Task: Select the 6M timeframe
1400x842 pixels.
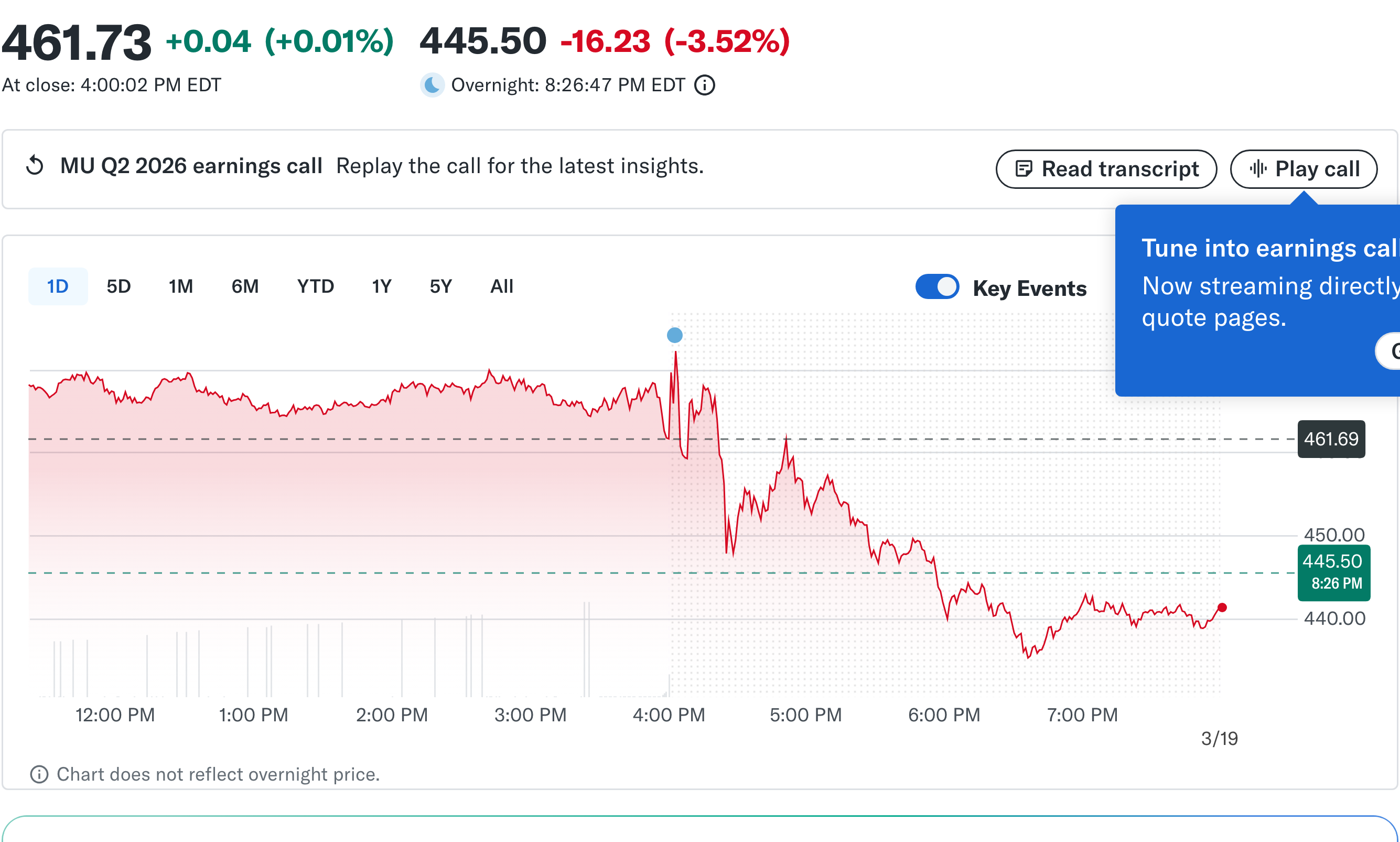Action: click(244, 286)
